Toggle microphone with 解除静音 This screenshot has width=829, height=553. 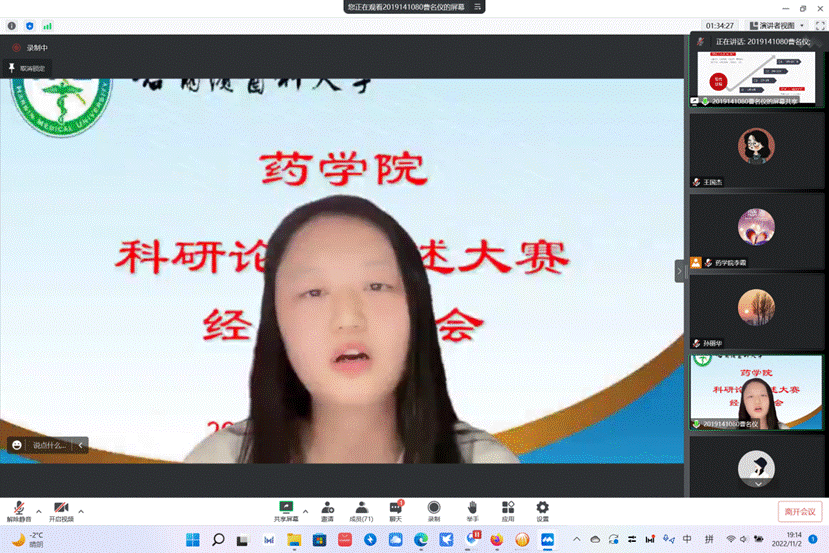(x=19, y=509)
